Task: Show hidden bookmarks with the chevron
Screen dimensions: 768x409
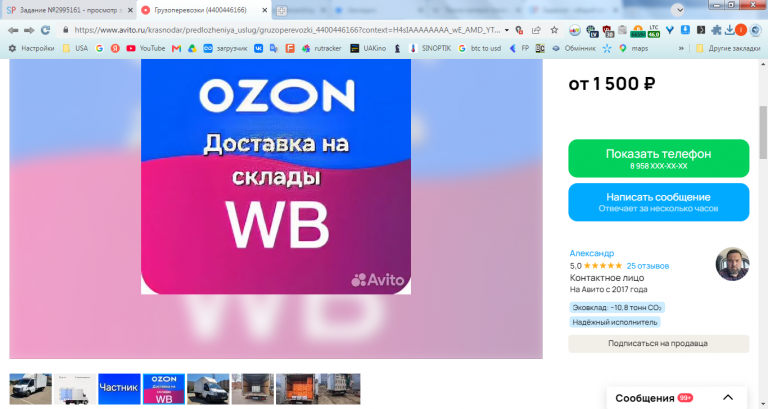Action: point(681,48)
